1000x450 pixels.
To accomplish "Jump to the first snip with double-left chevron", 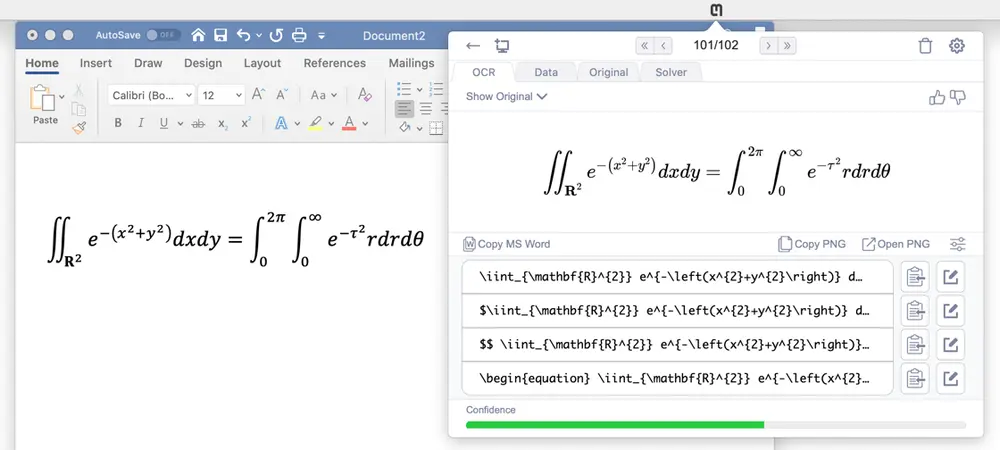I will [x=644, y=46].
